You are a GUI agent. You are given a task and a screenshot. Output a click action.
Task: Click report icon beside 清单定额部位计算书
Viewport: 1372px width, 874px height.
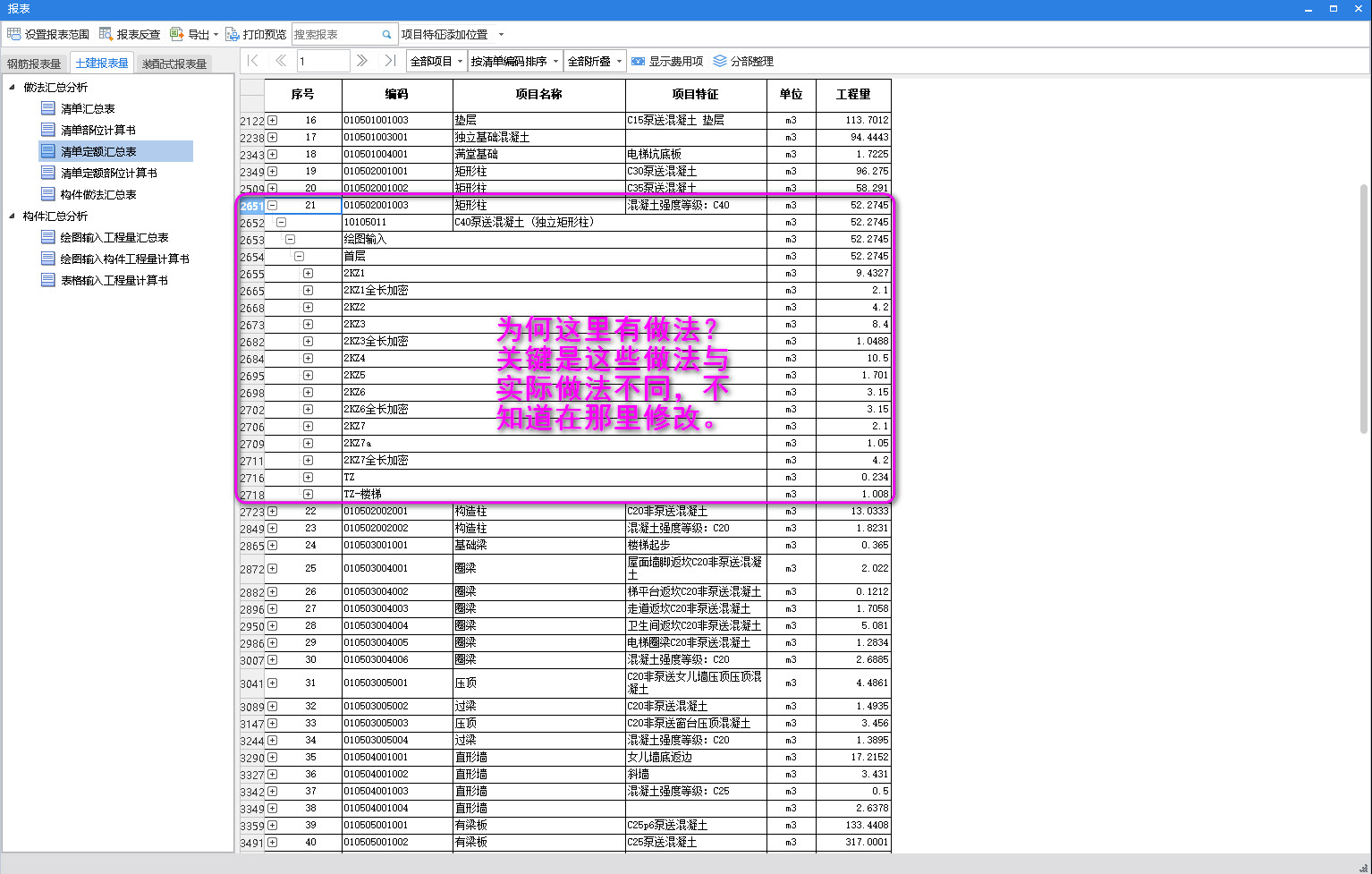[x=48, y=173]
